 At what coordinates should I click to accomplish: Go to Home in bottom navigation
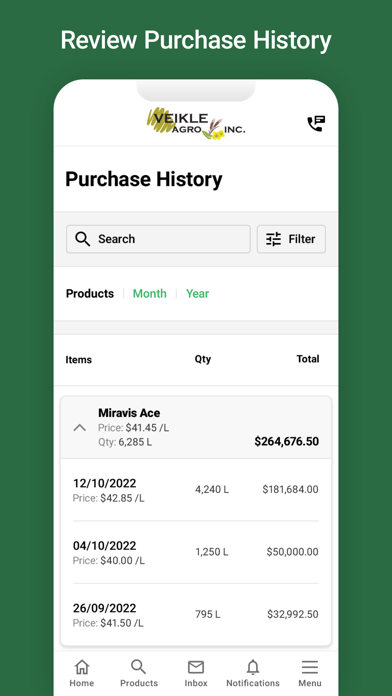(82, 673)
